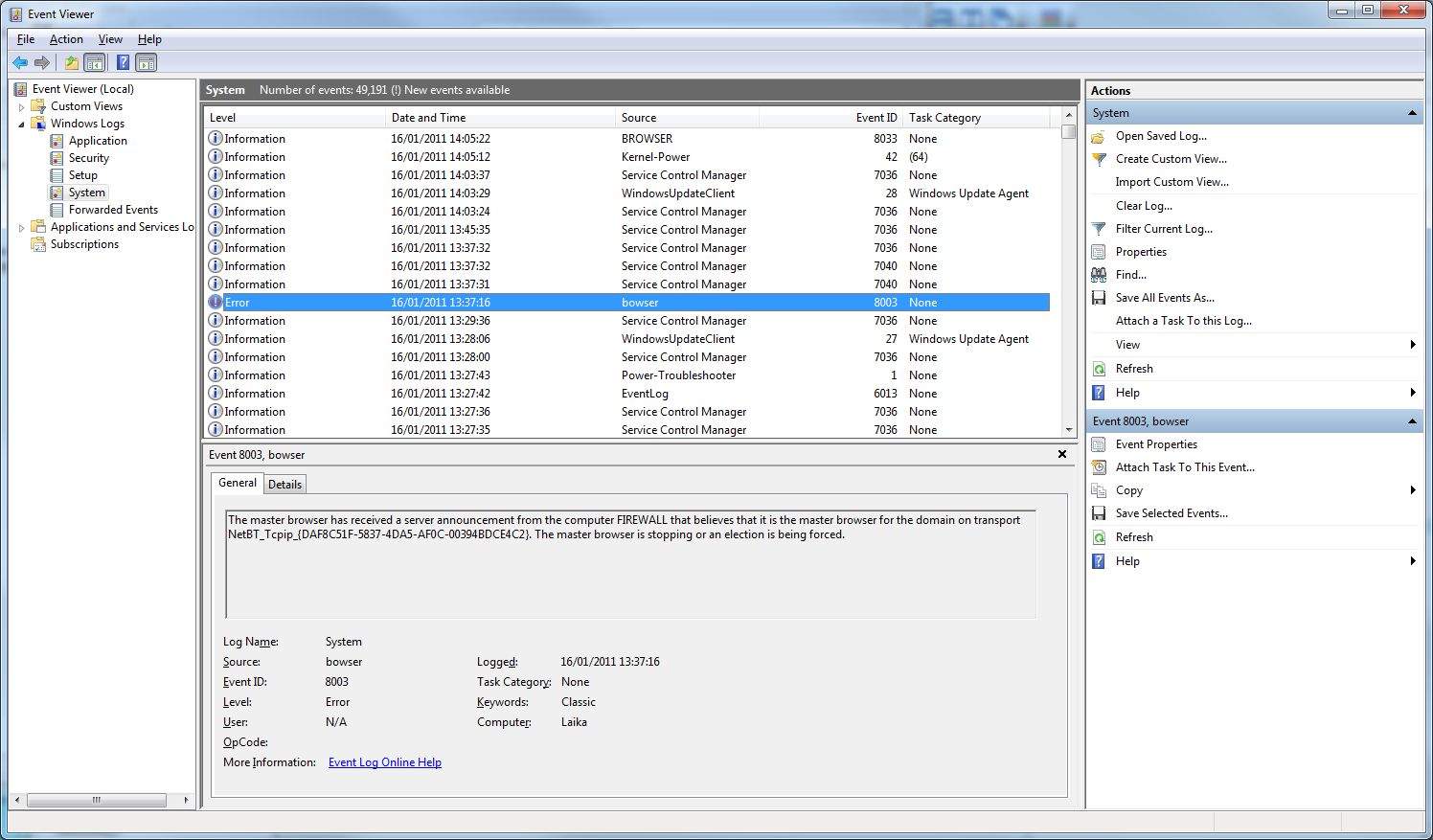Click the Up One Level folder icon

click(71, 63)
